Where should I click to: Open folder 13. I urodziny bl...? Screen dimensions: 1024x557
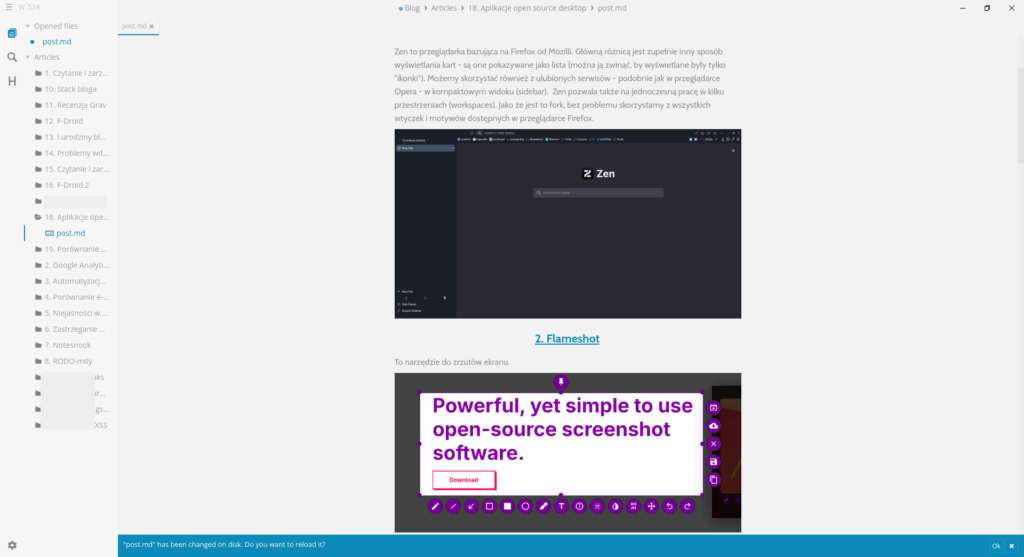click(74, 137)
